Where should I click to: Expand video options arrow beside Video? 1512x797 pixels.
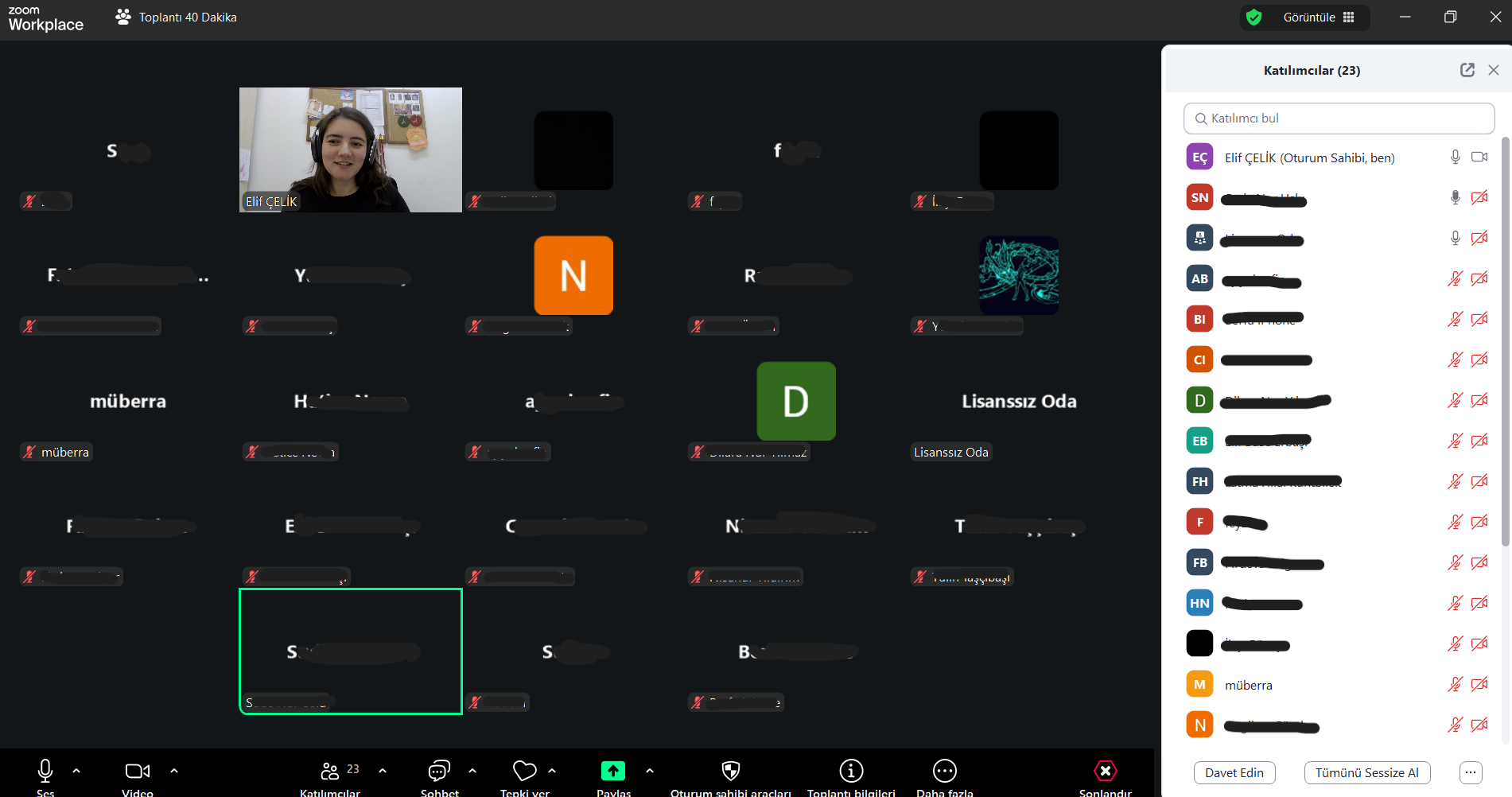[x=174, y=771]
